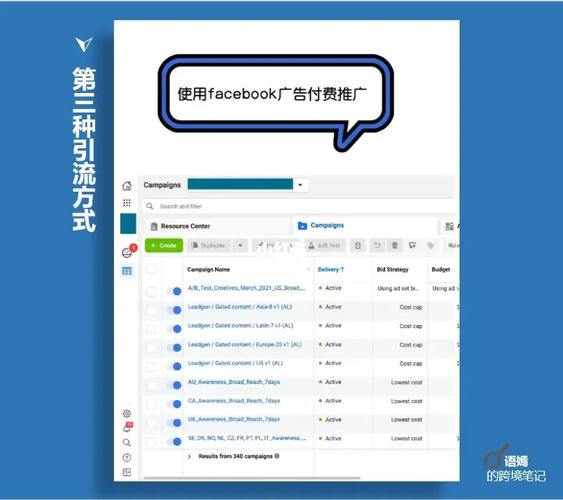Click the A/B Test flask icon

[x=311, y=246]
